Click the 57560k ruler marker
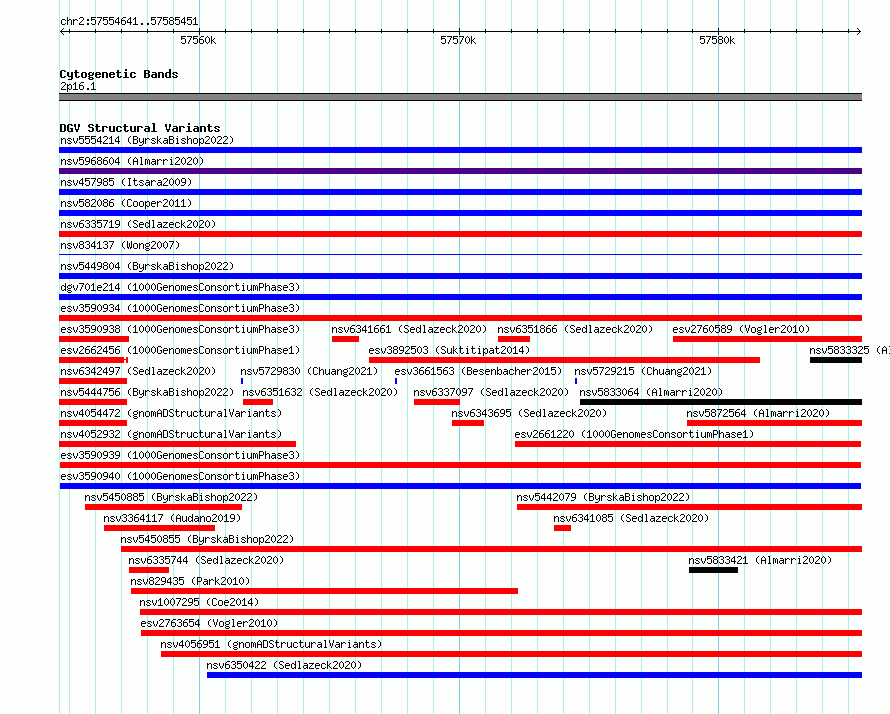This screenshot has width=890, height=714. pos(198,40)
